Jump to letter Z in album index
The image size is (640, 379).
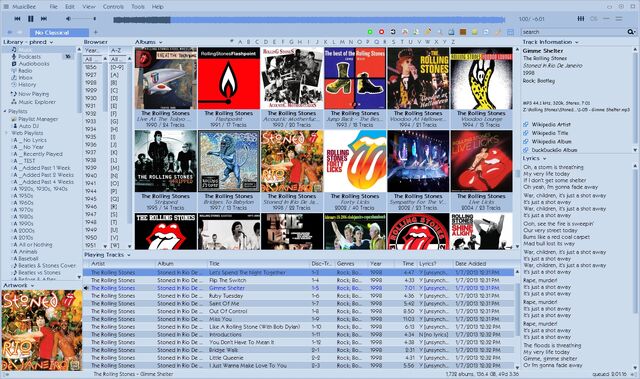453,42
